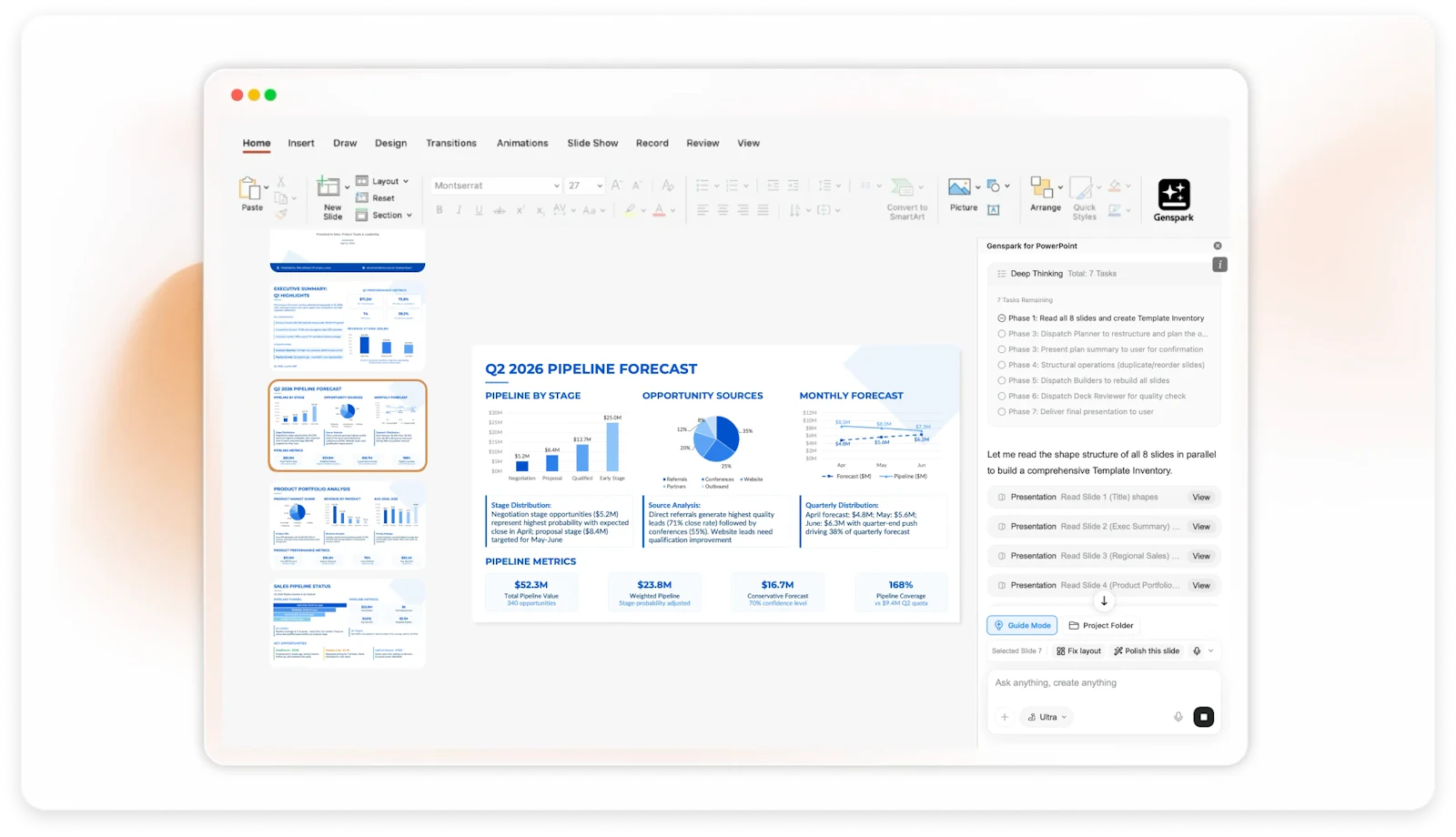Image resolution: width=1456 pixels, height=837 pixels.
Task: Insert a Picture
Action: pyautogui.click(x=962, y=195)
